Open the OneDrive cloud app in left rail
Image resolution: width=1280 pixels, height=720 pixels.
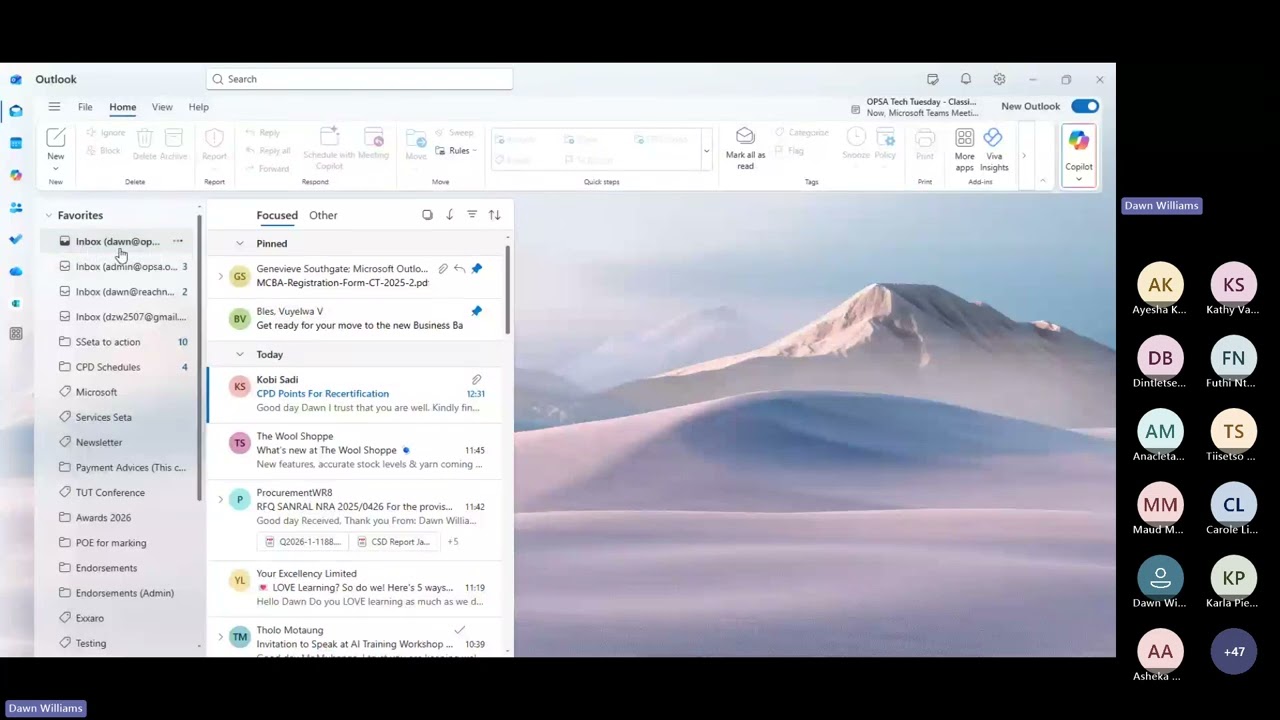16,271
